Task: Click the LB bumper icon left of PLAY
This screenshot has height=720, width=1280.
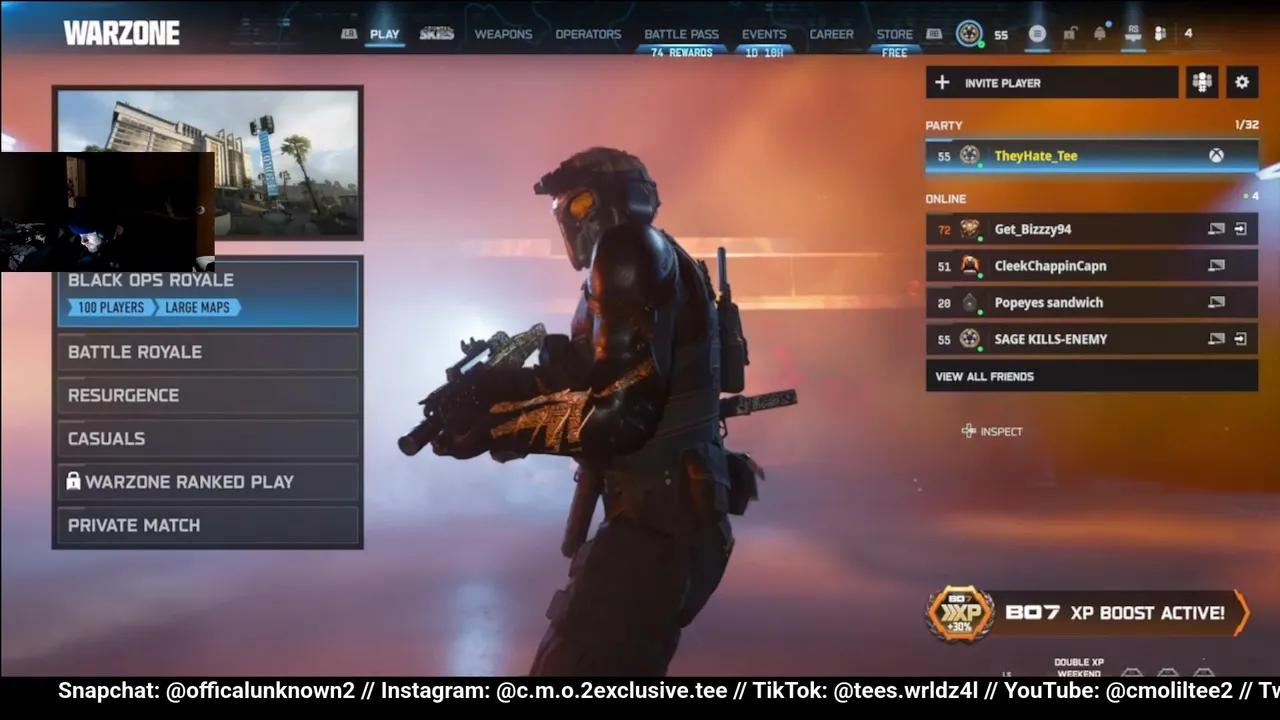Action: click(349, 34)
